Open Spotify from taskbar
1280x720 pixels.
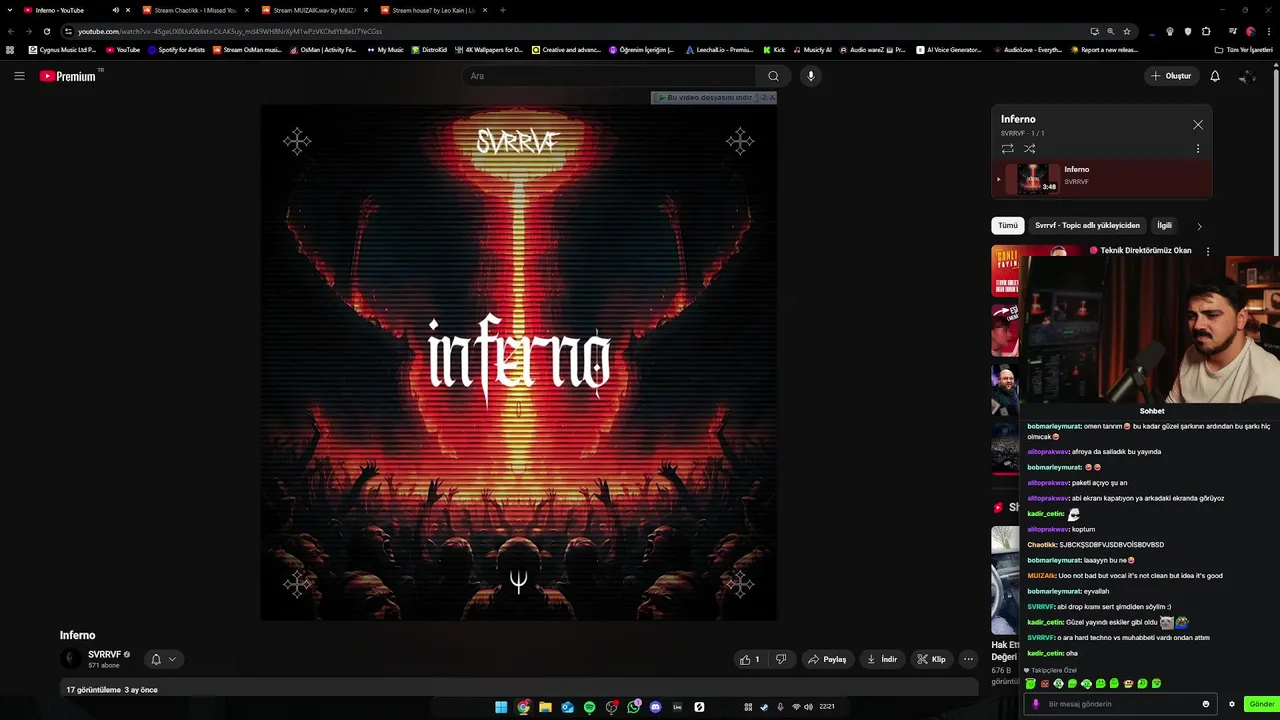pyautogui.click(x=589, y=707)
